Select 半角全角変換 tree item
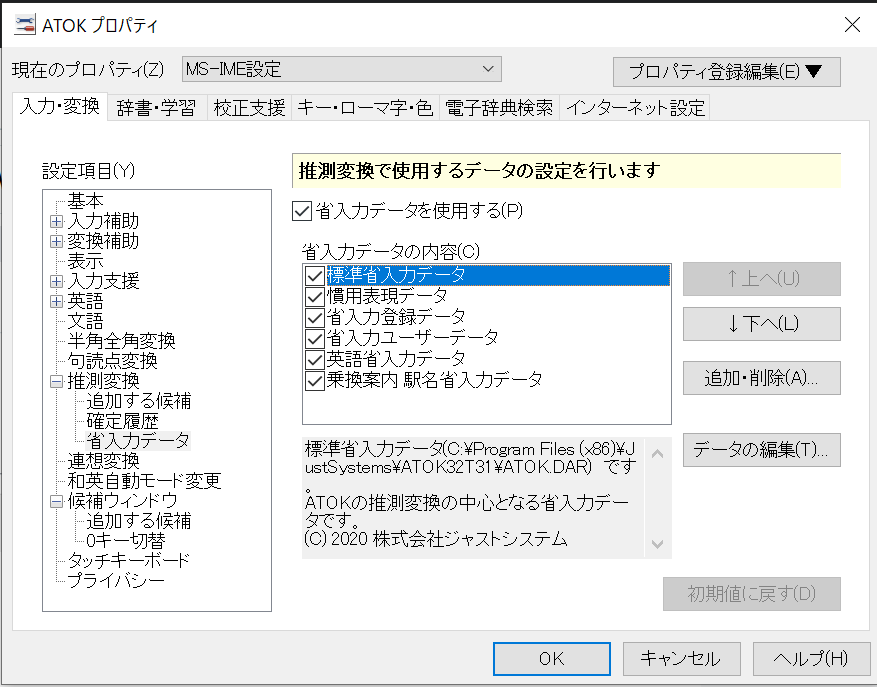The width and height of the screenshot is (877, 687). pos(121,341)
